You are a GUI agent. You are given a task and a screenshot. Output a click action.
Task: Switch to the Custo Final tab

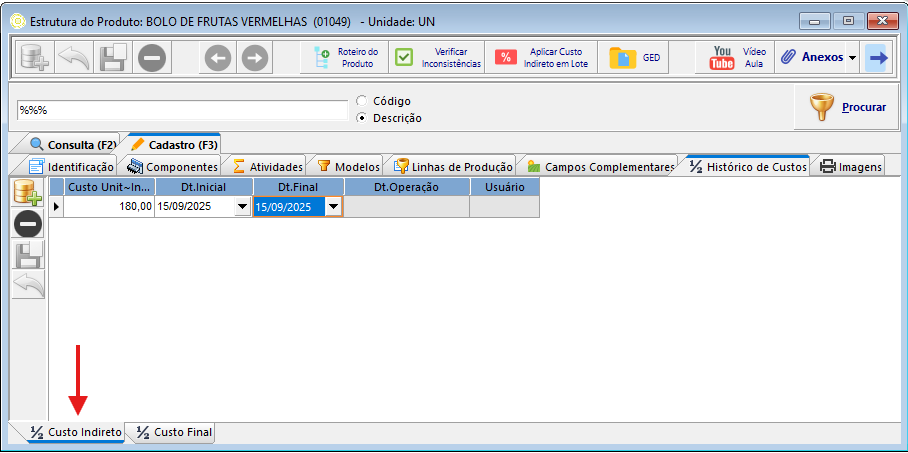(x=174, y=433)
